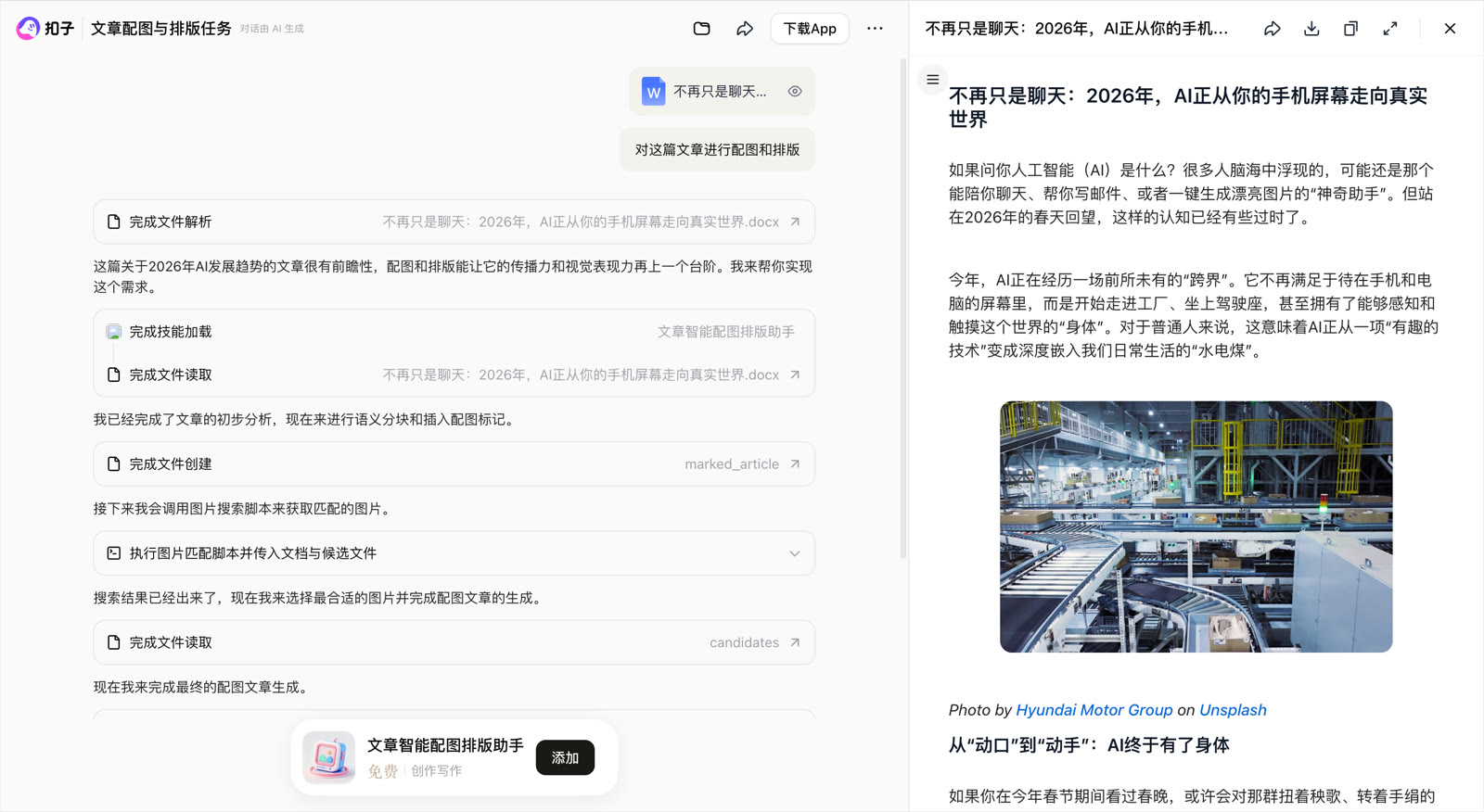Open Hyundai Motor Group photo credit link
The width and height of the screenshot is (1484, 812).
(1094, 710)
